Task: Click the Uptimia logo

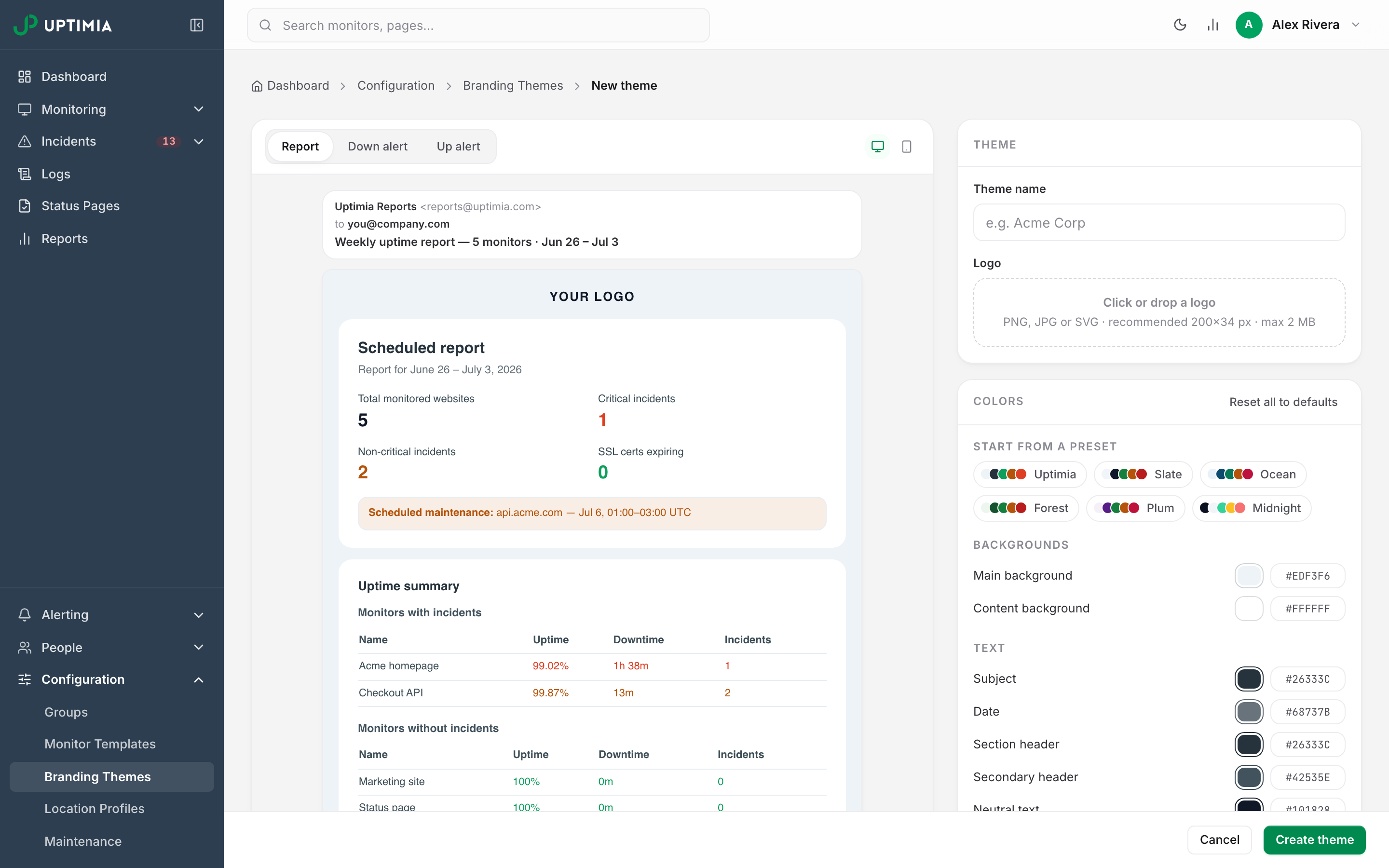Action: 63,25
